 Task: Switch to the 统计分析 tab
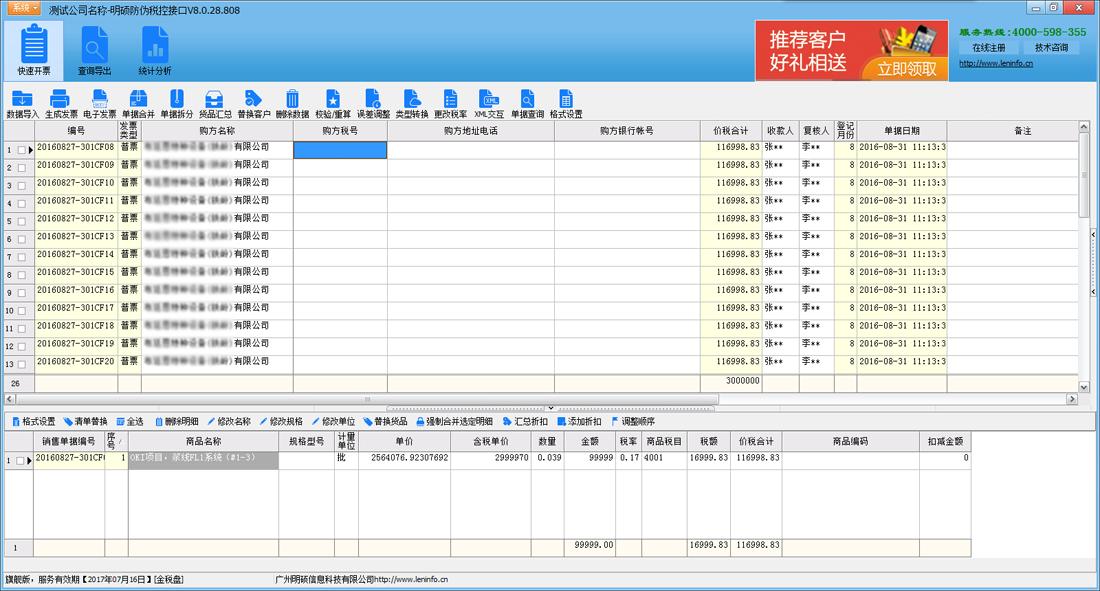(155, 51)
